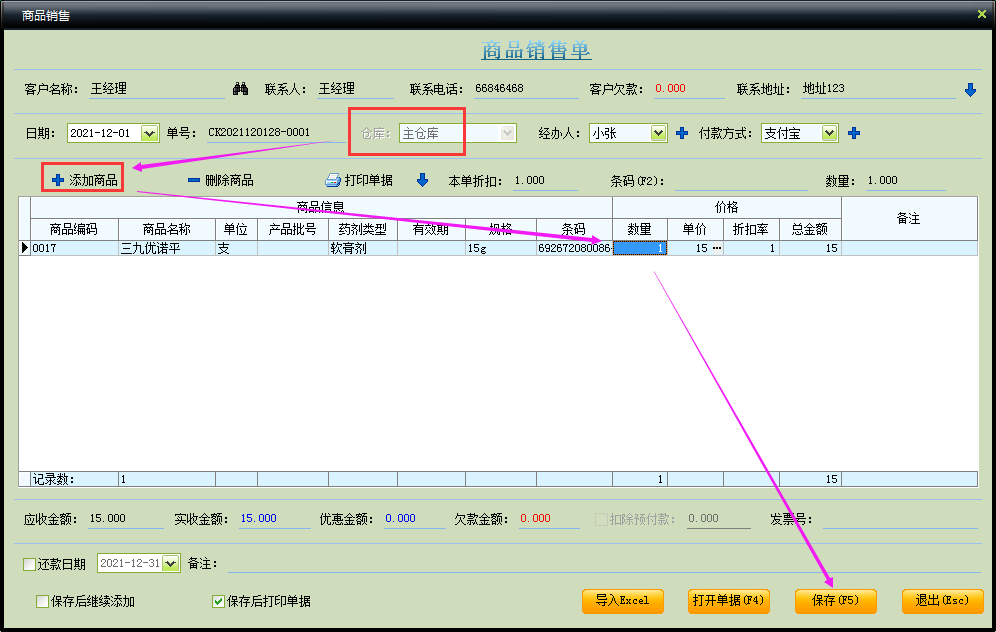Screen dimensions: 996x632
Task: Click the 导入Excel button
Action: click(x=622, y=601)
